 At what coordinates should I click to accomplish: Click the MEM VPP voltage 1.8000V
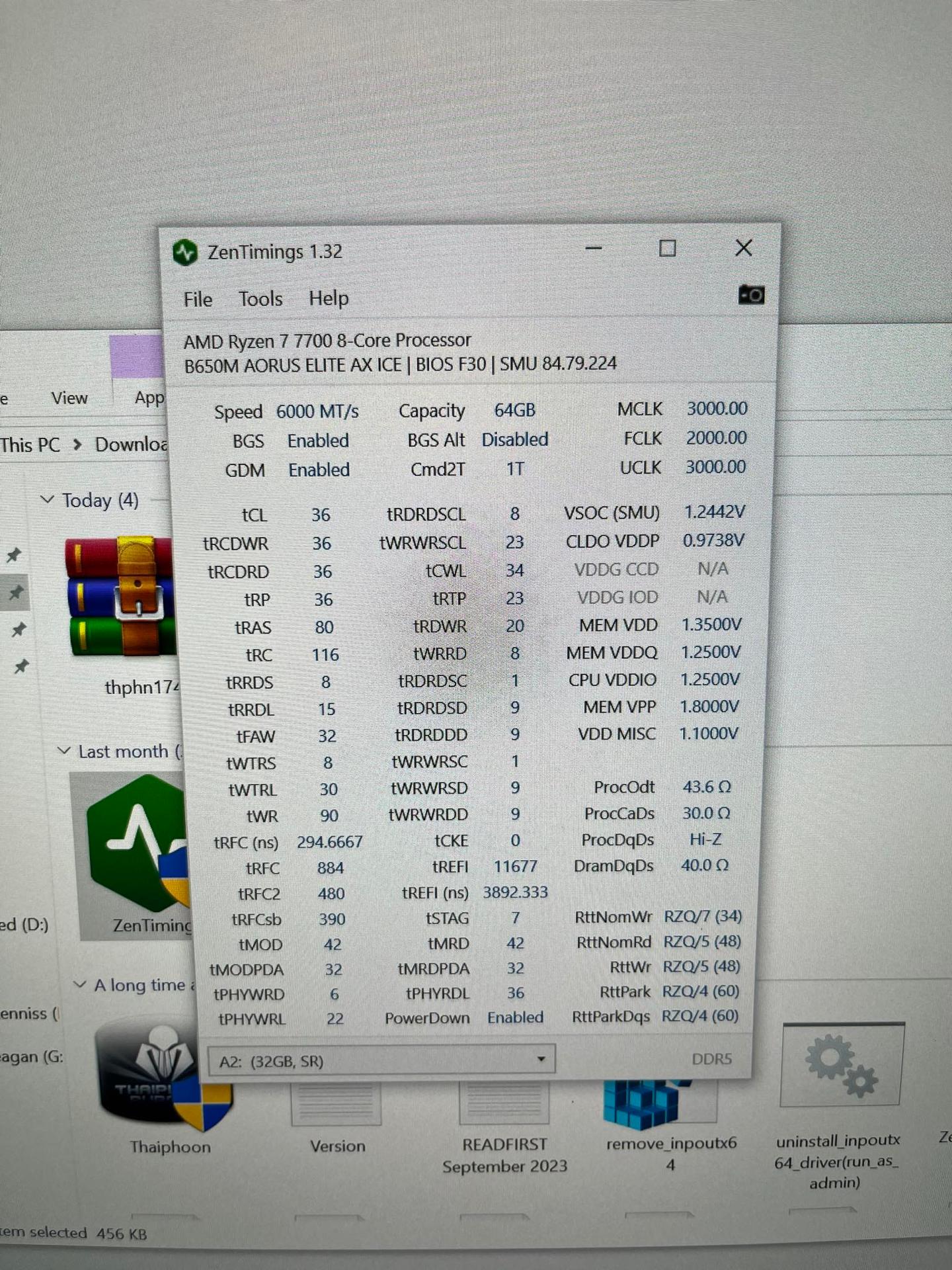point(709,706)
